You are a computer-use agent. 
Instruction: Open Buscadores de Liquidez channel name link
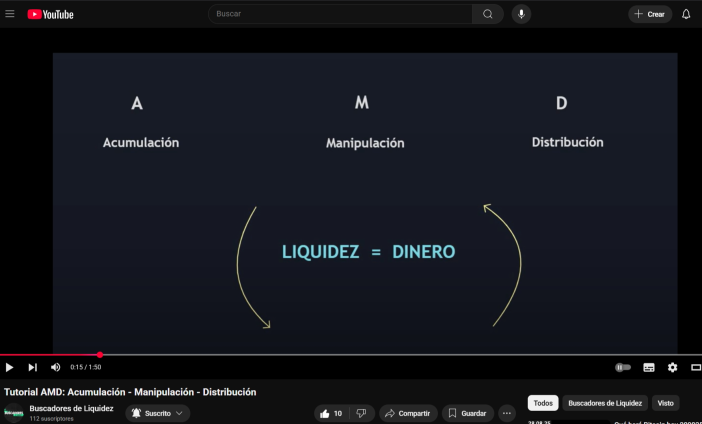tap(71, 408)
